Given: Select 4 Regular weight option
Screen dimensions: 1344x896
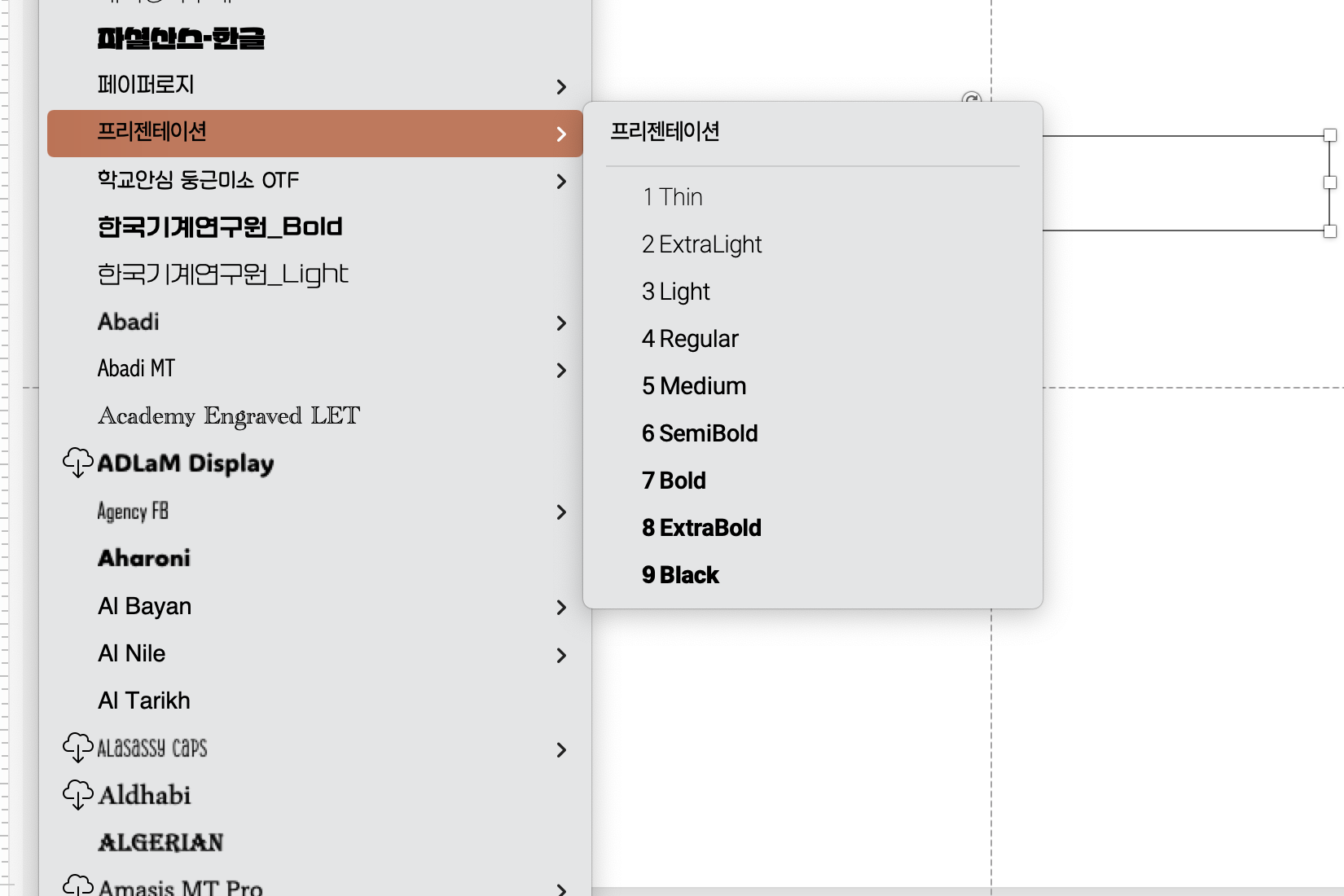Looking at the screenshot, I should point(690,339).
